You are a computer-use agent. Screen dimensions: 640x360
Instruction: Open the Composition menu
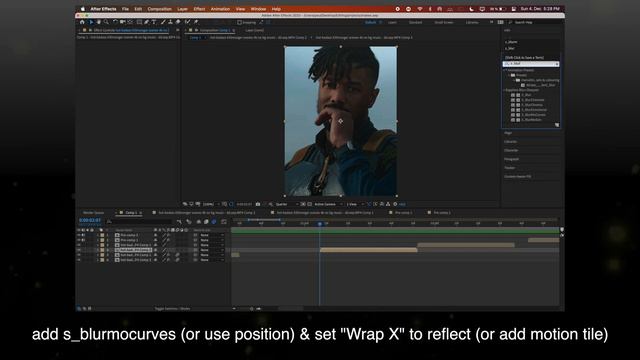pyautogui.click(x=159, y=9)
